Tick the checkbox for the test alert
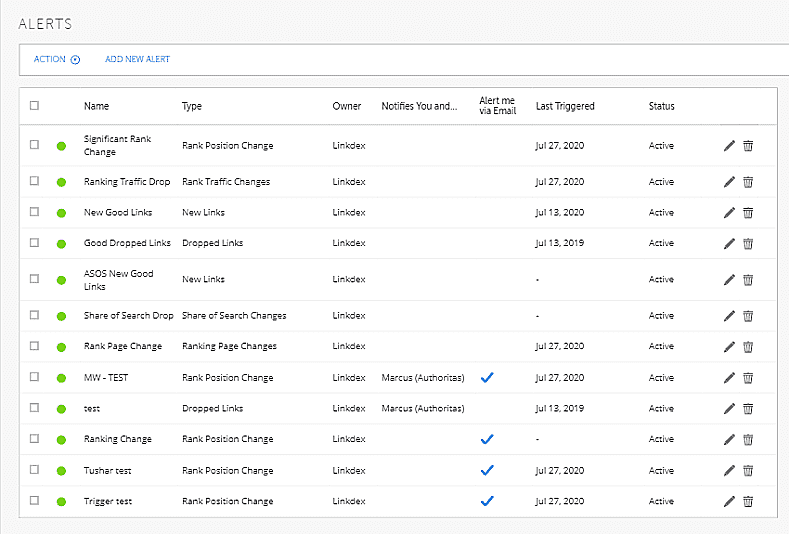The height and width of the screenshot is (534, 789). pyautogui.click(x=34, y=408)
